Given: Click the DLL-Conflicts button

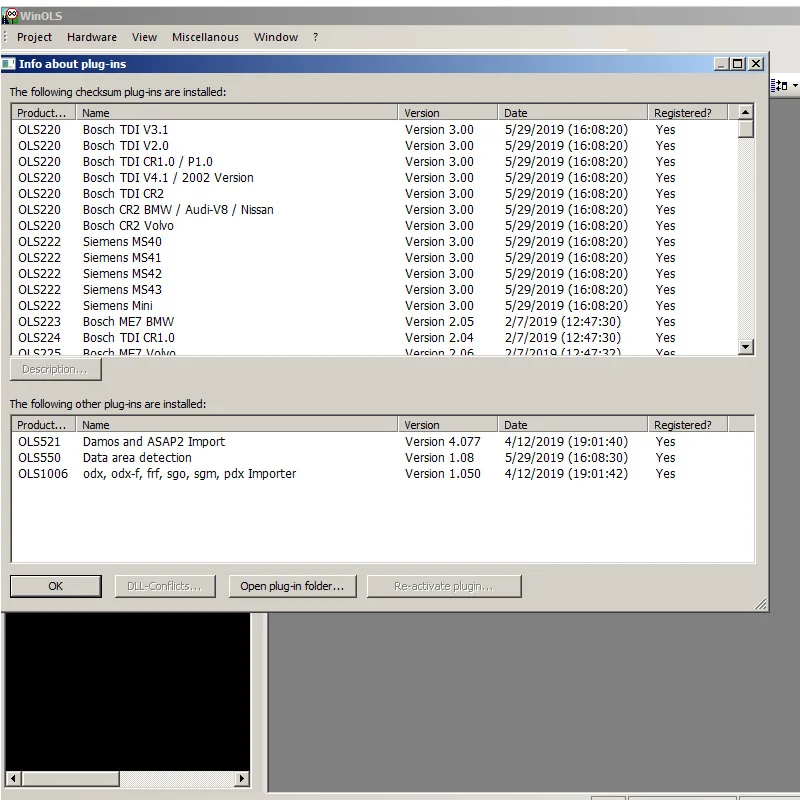Looking at the screenshot, I should coord(165,586).
